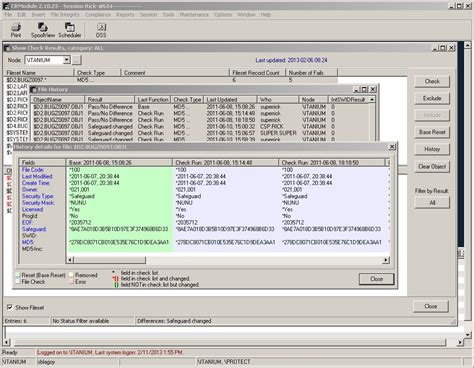
Task: Open the Reports menu
Action: click(x=125, y=15)
